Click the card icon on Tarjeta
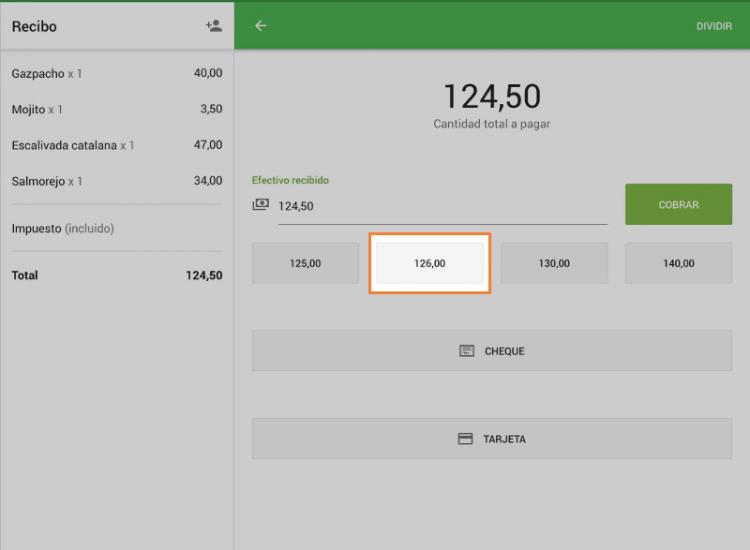This screenshot has height=550, width=750. tap(465, 439)
